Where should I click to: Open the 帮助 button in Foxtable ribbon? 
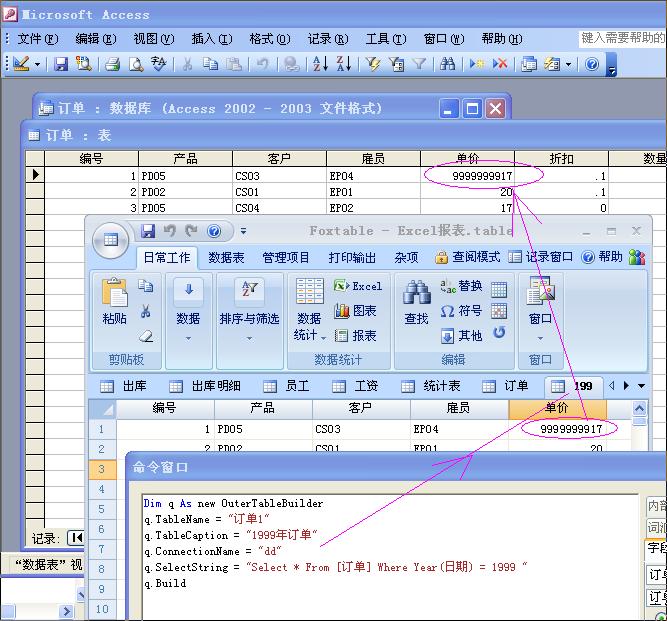[x=602, y=257]
